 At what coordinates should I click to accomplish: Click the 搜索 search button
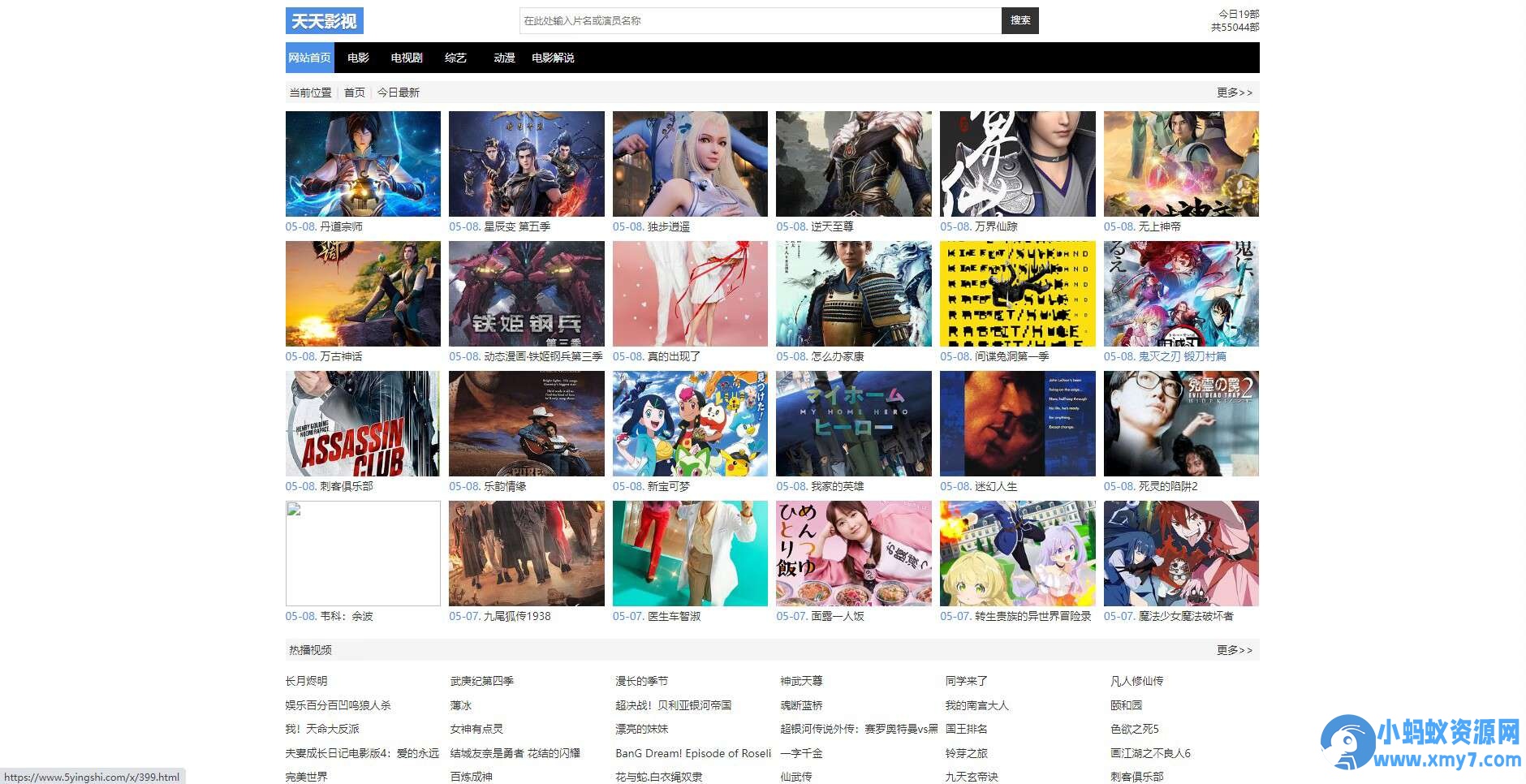click(1020, 20)
